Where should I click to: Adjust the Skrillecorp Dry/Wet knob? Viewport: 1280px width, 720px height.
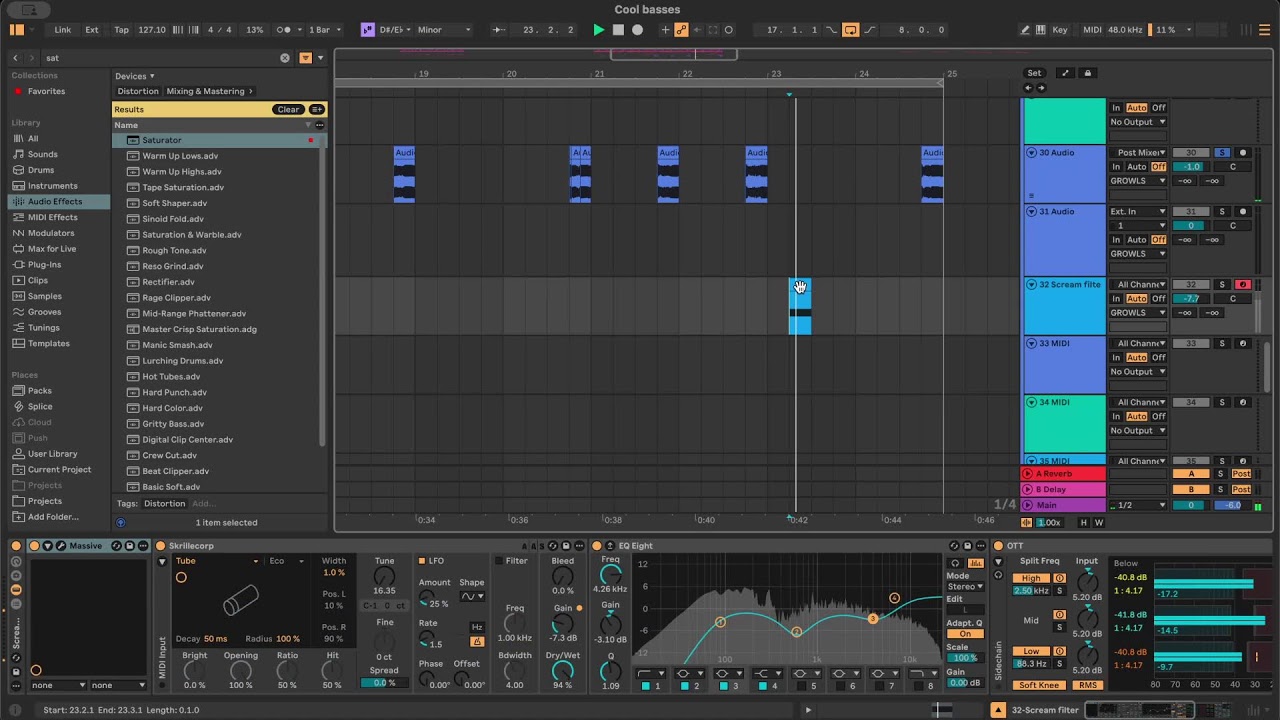563,671
